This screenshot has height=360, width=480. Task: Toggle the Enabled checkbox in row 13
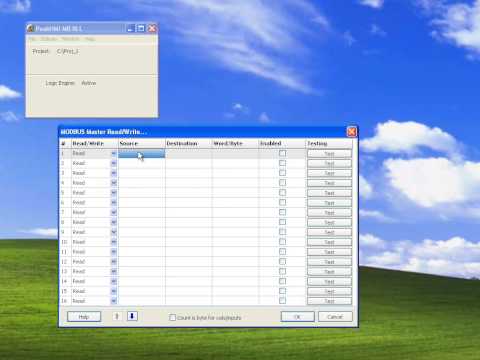click(x=282, y=271)
